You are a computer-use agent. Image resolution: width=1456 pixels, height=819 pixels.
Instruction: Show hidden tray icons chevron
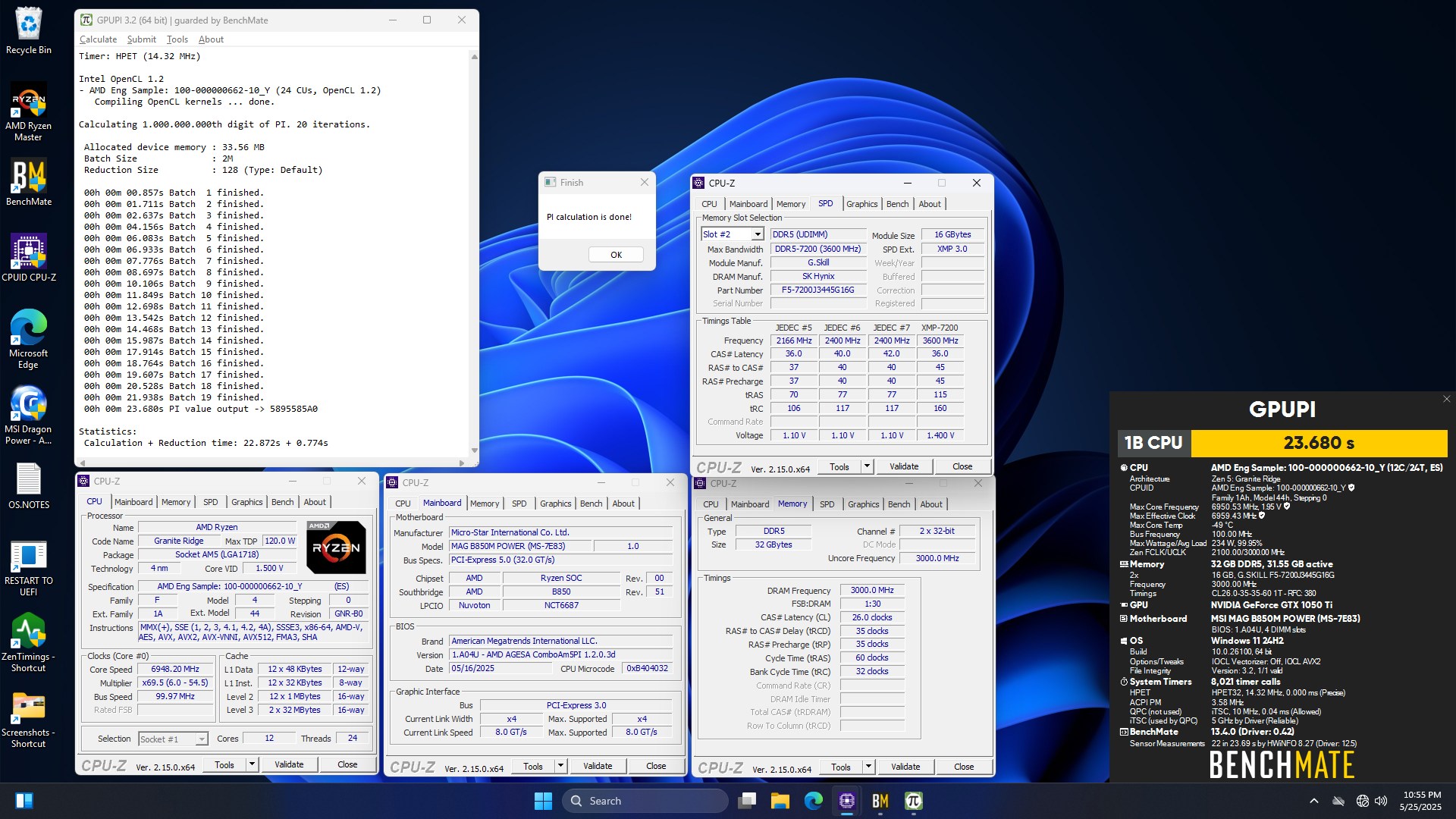coord(1314,801)
